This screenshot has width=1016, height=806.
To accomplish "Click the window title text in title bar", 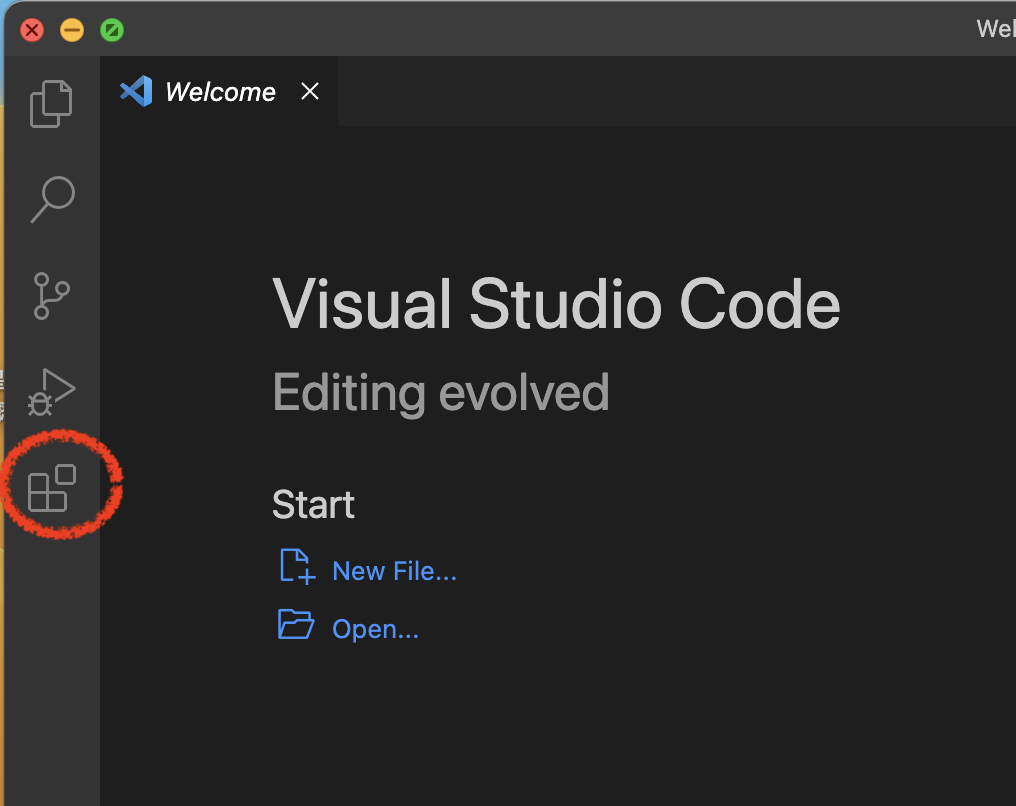I will [996, 29].
